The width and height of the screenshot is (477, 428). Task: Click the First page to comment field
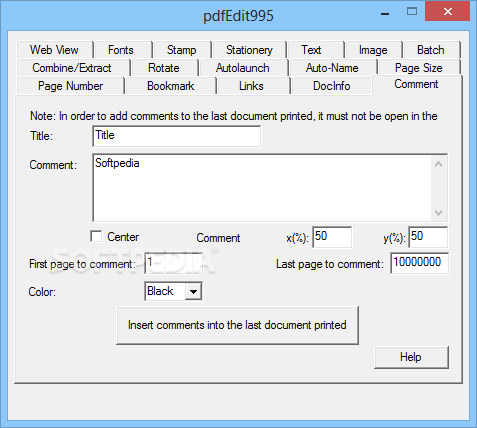[x=174, y=263]
